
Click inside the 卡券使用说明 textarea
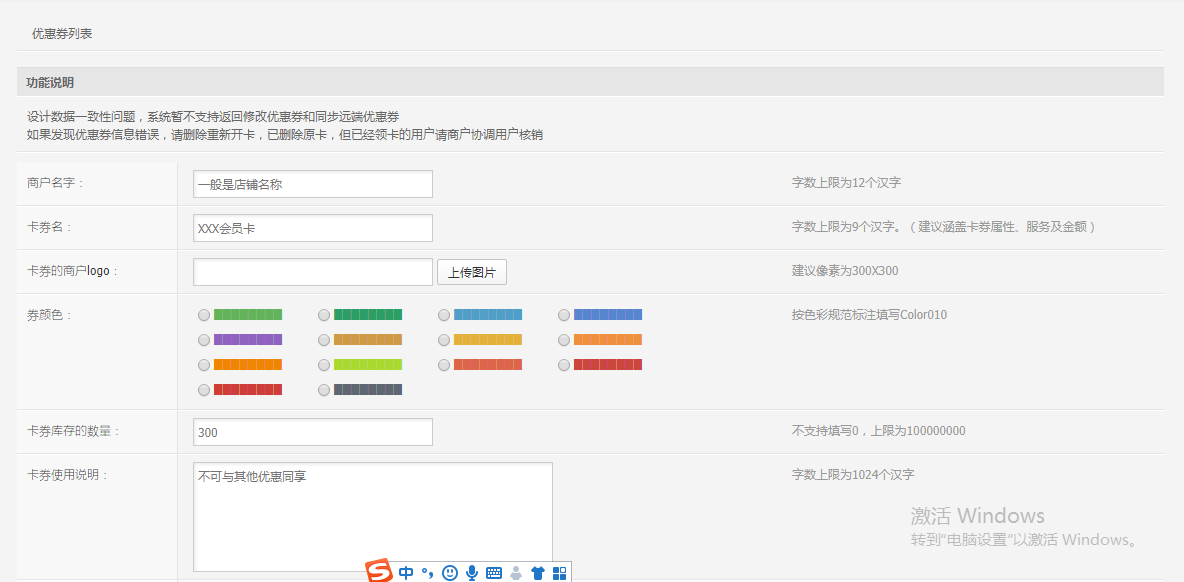(372, 516)
